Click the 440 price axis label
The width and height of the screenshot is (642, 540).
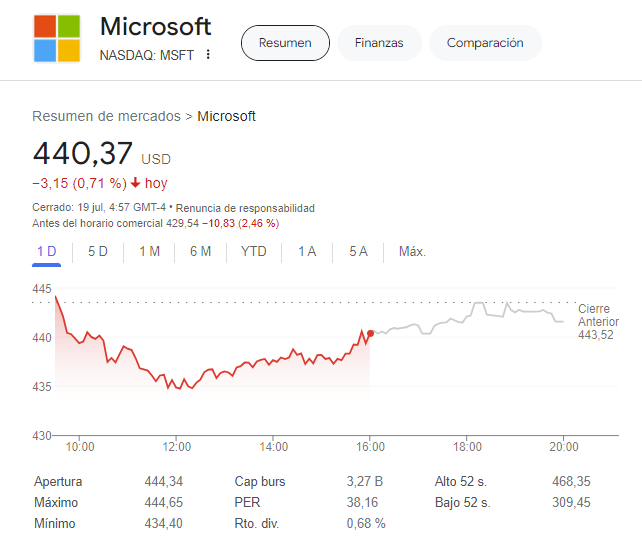(x=42, y=338)
